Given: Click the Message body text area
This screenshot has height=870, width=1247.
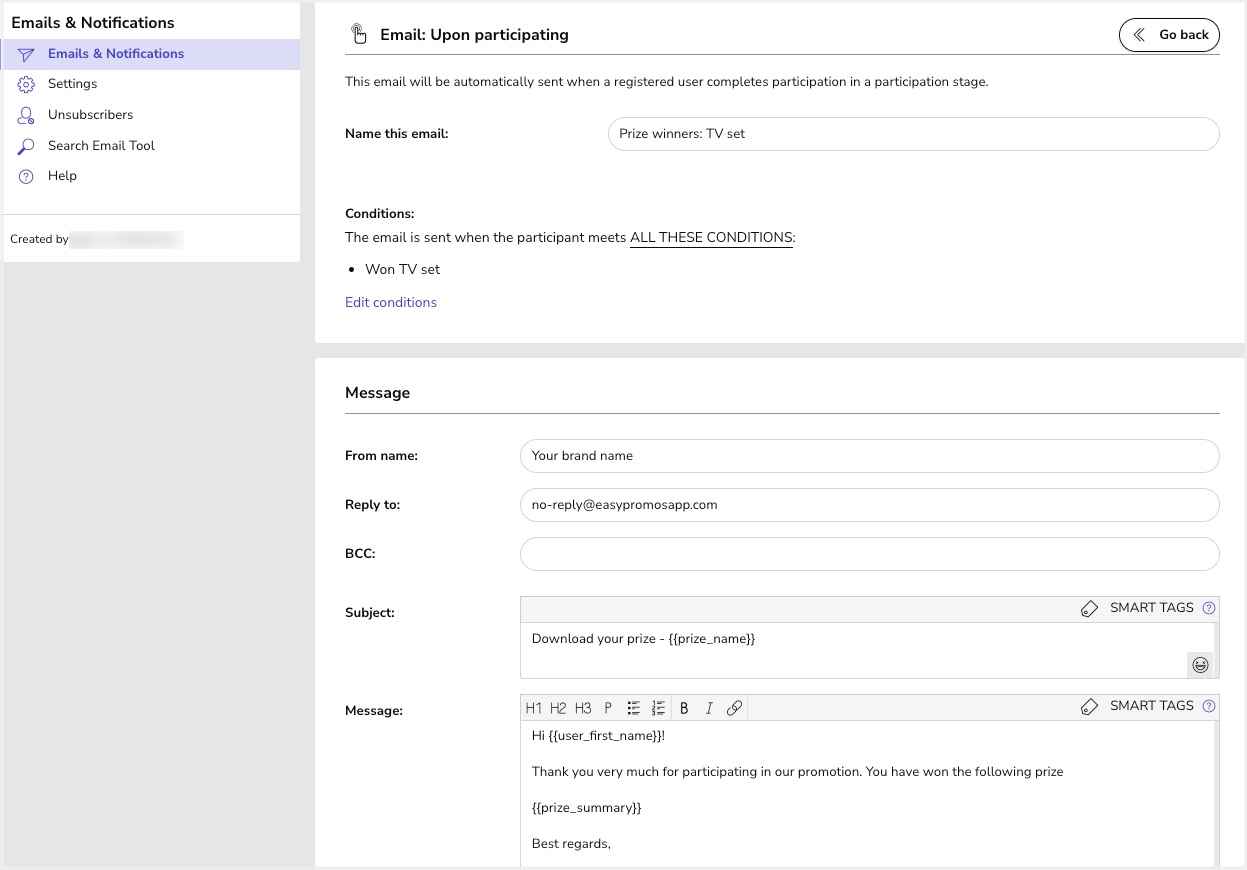Looking at the screenshot, I should [867, 793].
